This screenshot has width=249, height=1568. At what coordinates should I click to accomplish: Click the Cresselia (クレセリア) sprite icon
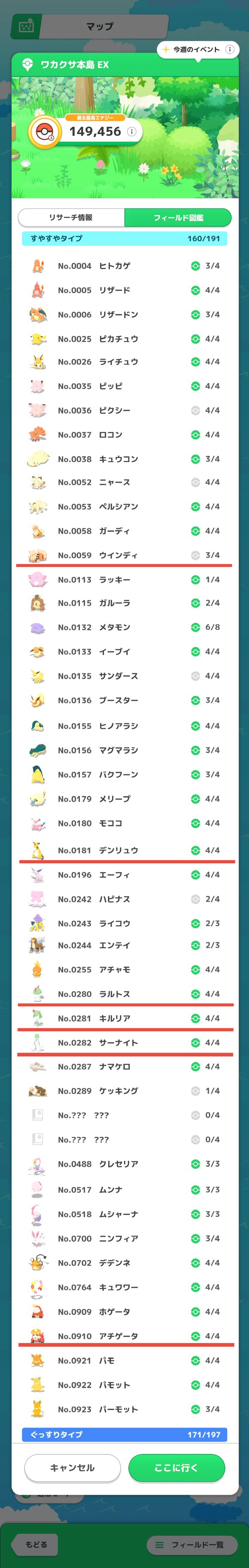coord(38,1164)
